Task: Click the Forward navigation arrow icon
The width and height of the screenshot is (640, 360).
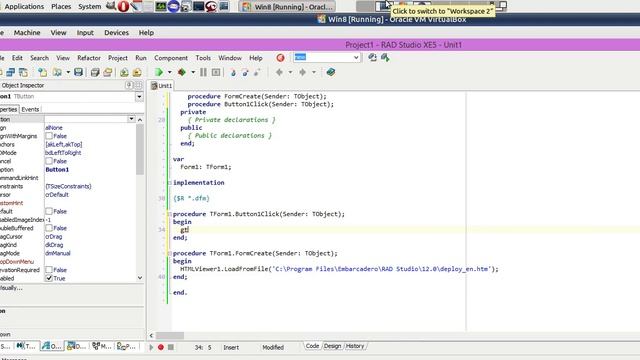Action: (x=302, y=72)
